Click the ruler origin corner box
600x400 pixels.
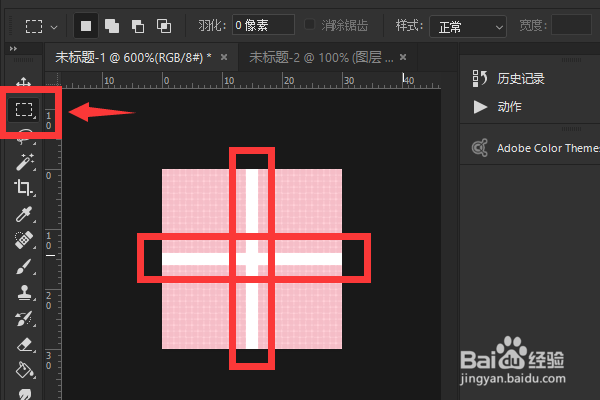click(x=53, y=80)
